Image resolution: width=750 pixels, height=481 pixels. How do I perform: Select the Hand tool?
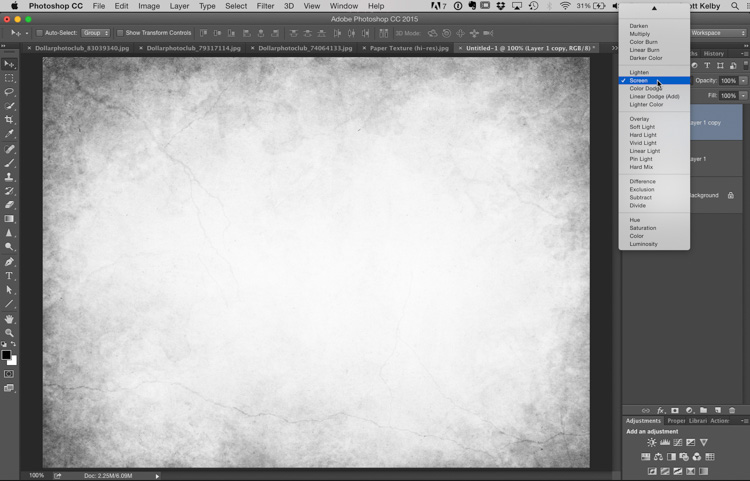point(10,319)
